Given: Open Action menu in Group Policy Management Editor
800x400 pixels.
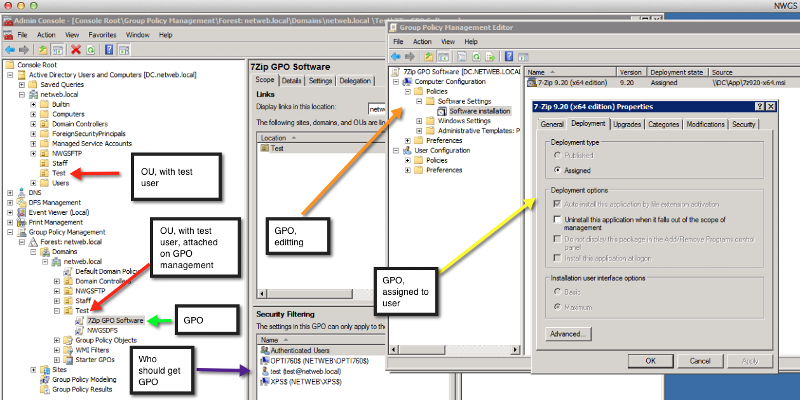Looking at the screenshot, I should pos(422,42).
